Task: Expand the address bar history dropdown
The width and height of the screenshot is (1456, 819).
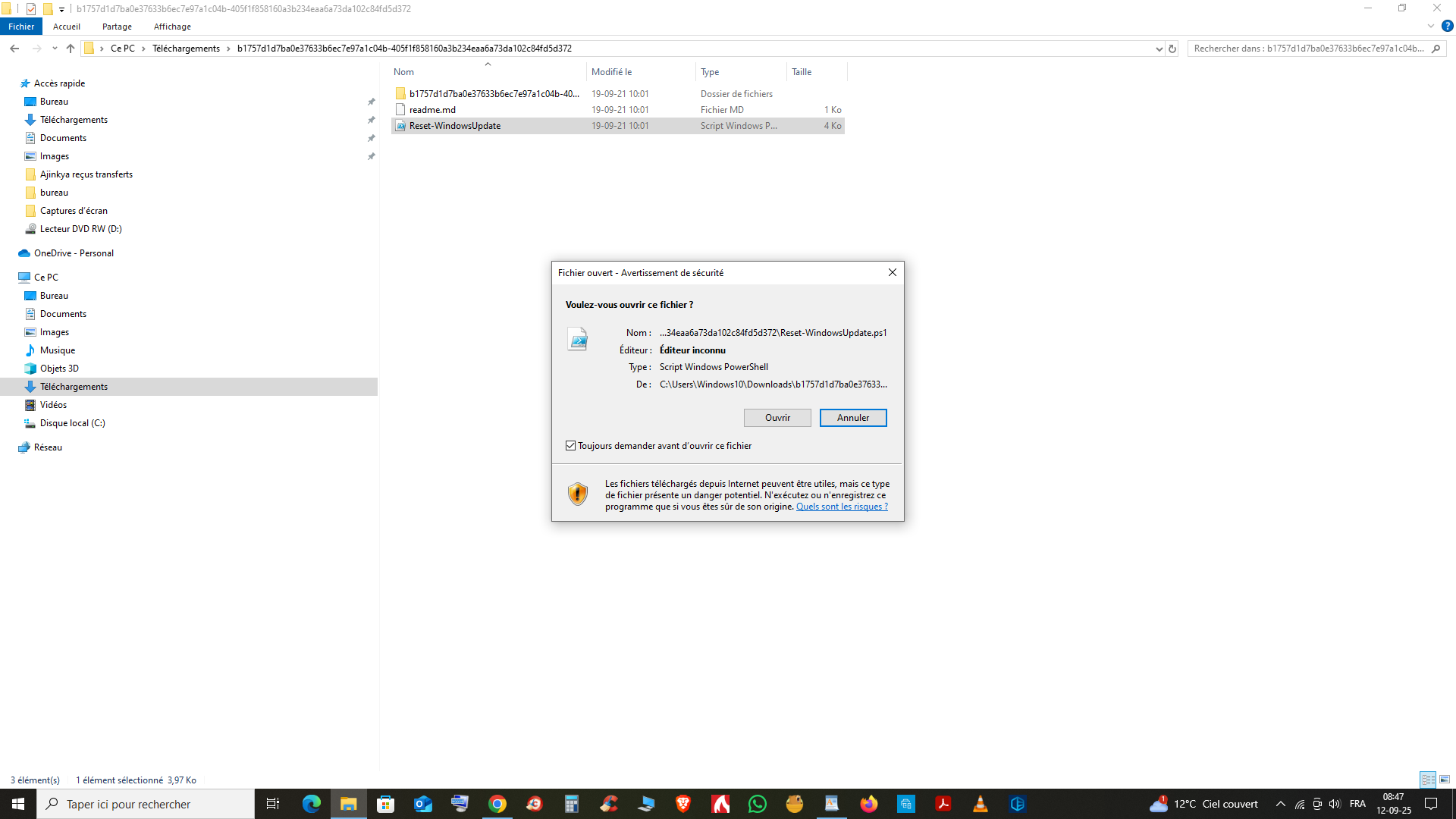Action: tap(1159, 49)
